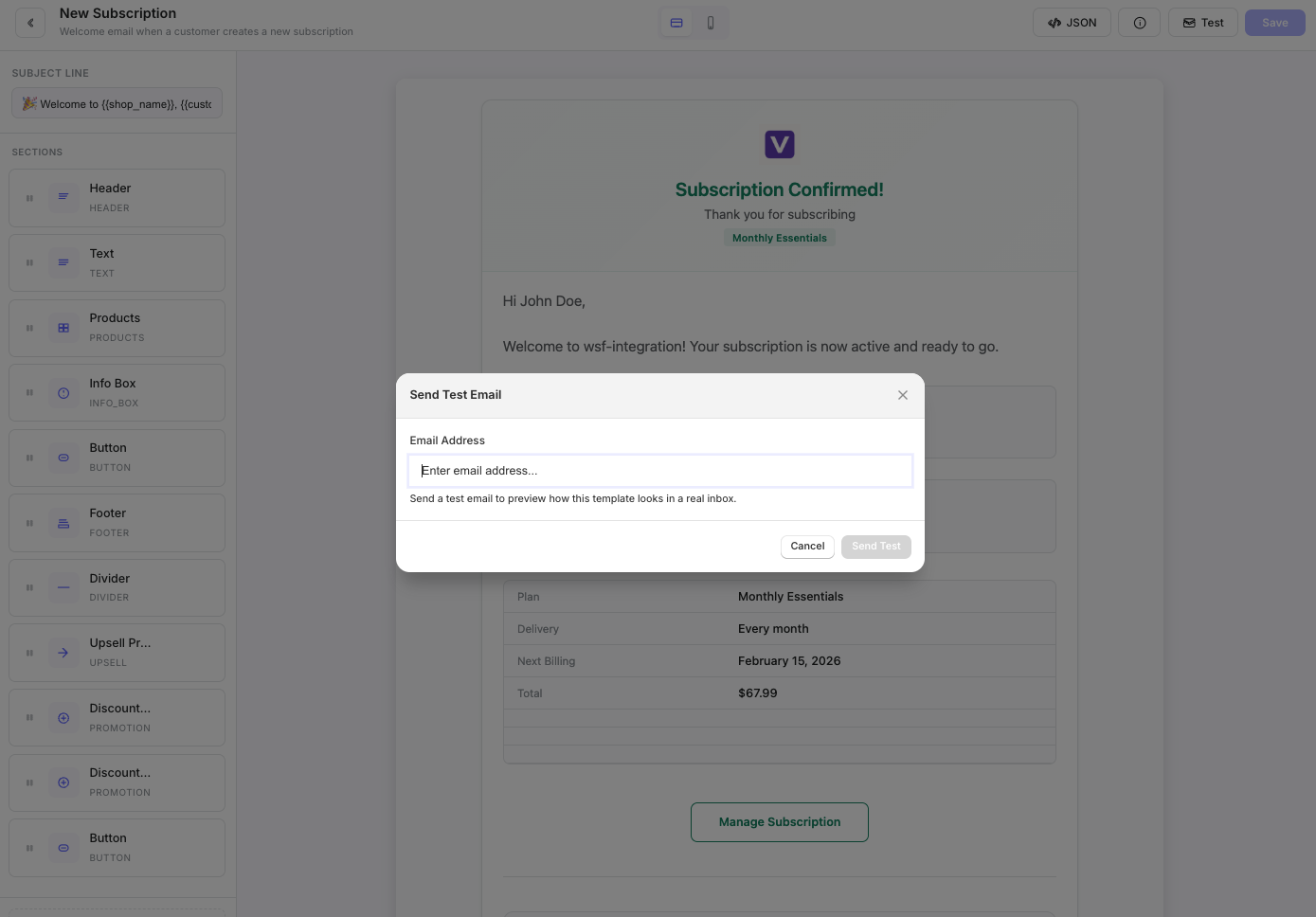Click the Manage Subscription button in preview
Viewport: 1316px width, 917px height.
[780, 822]
